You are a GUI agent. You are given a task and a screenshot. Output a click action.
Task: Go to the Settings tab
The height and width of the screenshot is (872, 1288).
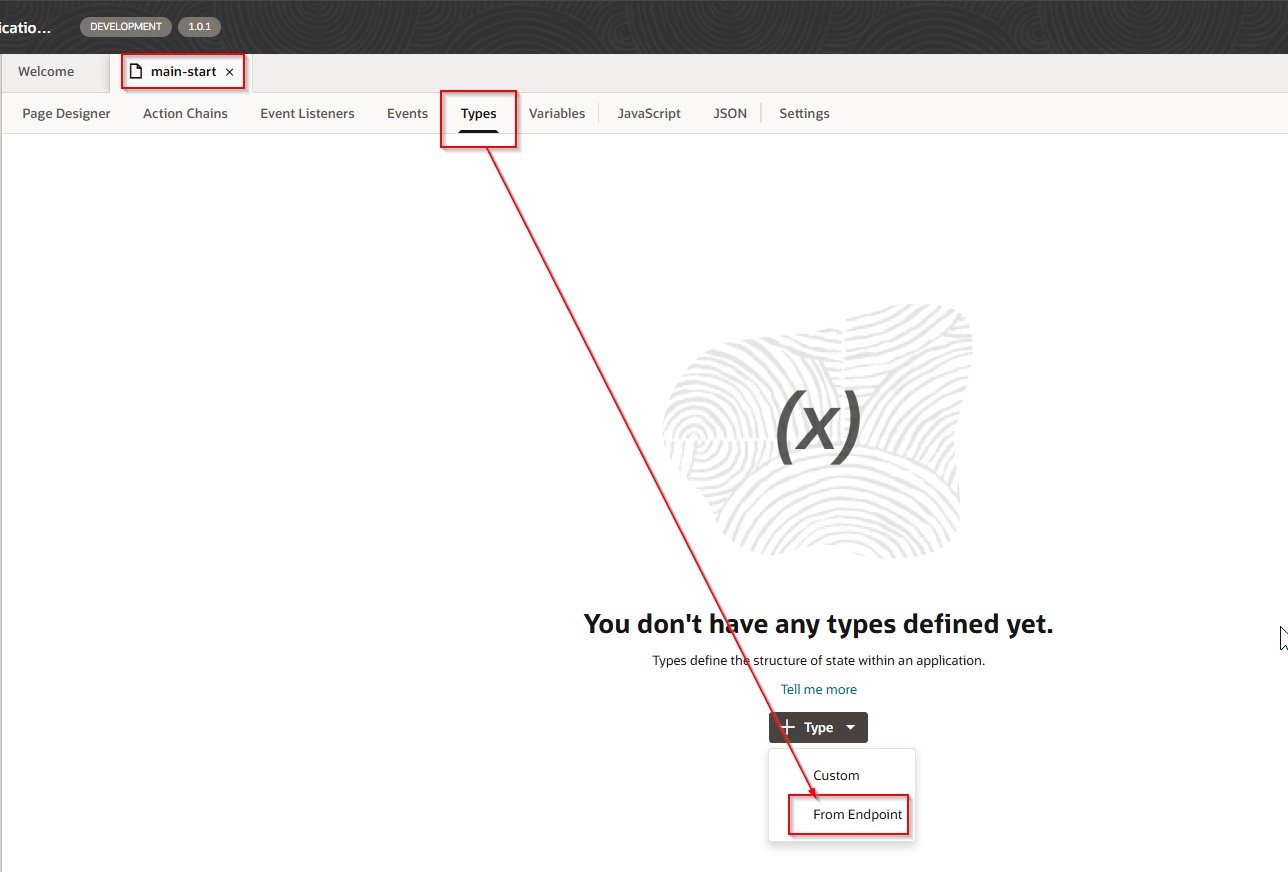[x=804, y=113]
